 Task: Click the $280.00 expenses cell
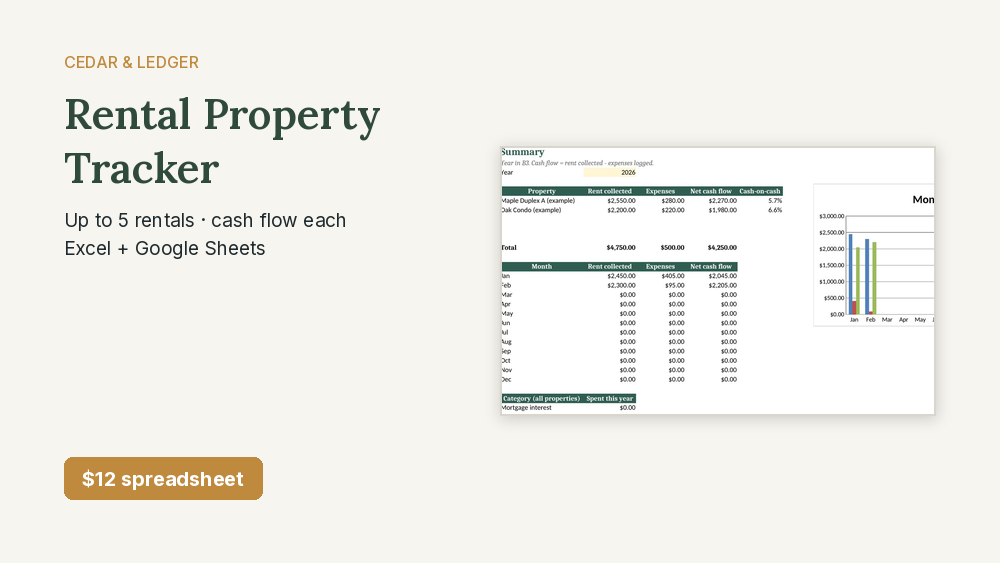[673, 200]
